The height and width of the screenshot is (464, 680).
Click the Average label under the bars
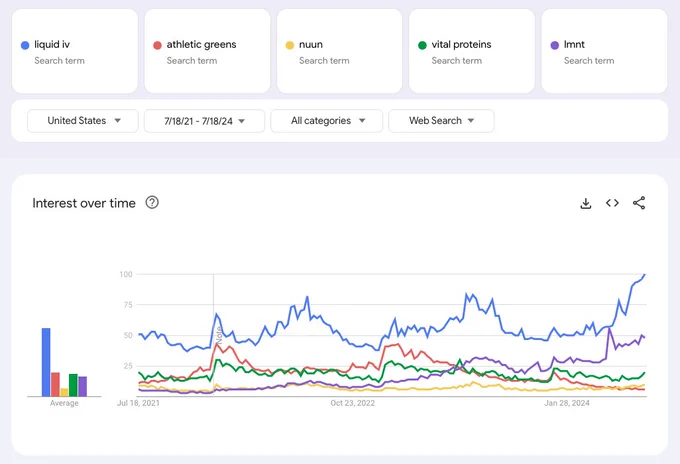click(x=64, y=403)
